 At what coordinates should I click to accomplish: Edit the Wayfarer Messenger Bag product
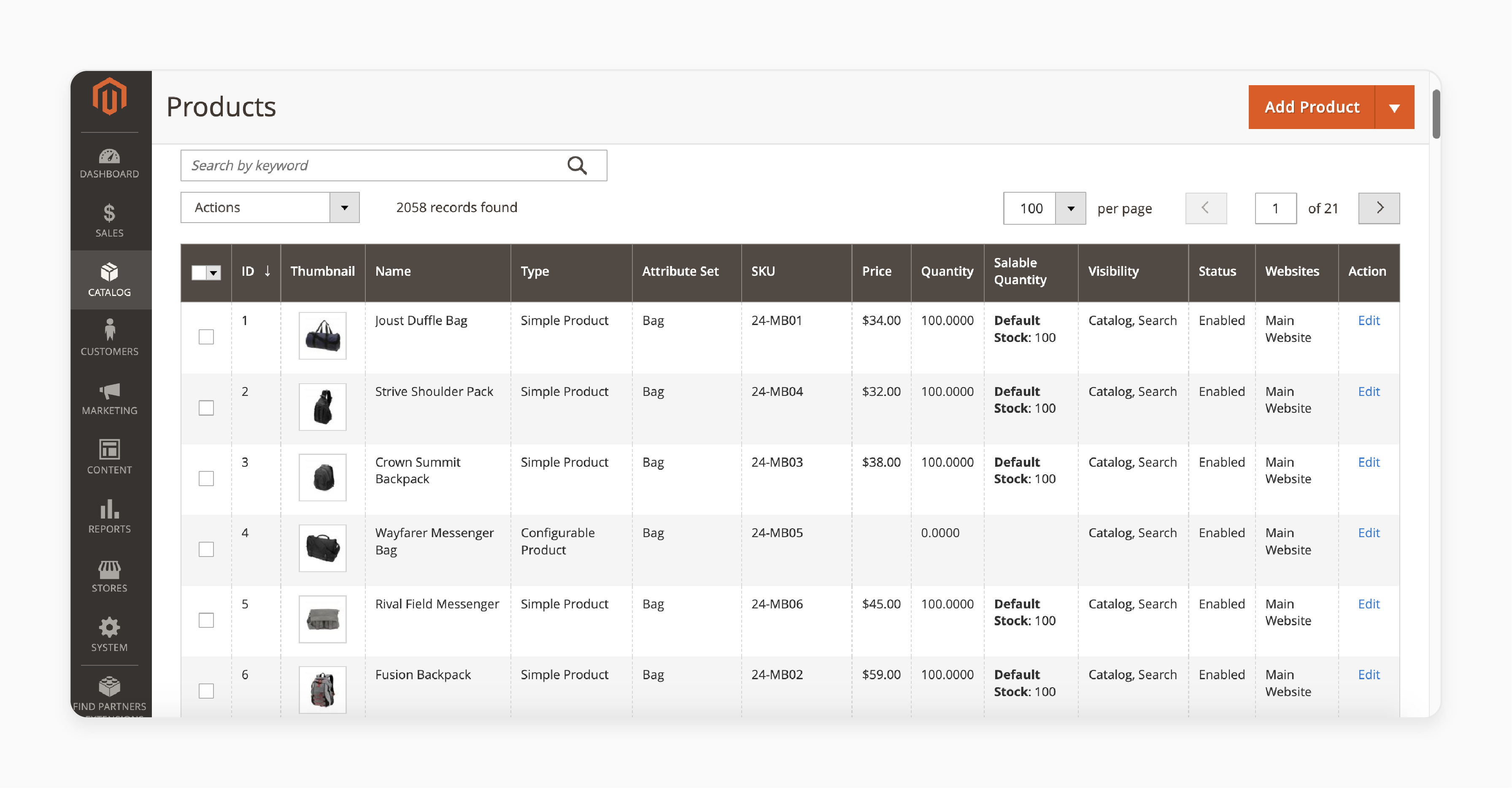click(x=1368, y=533)
